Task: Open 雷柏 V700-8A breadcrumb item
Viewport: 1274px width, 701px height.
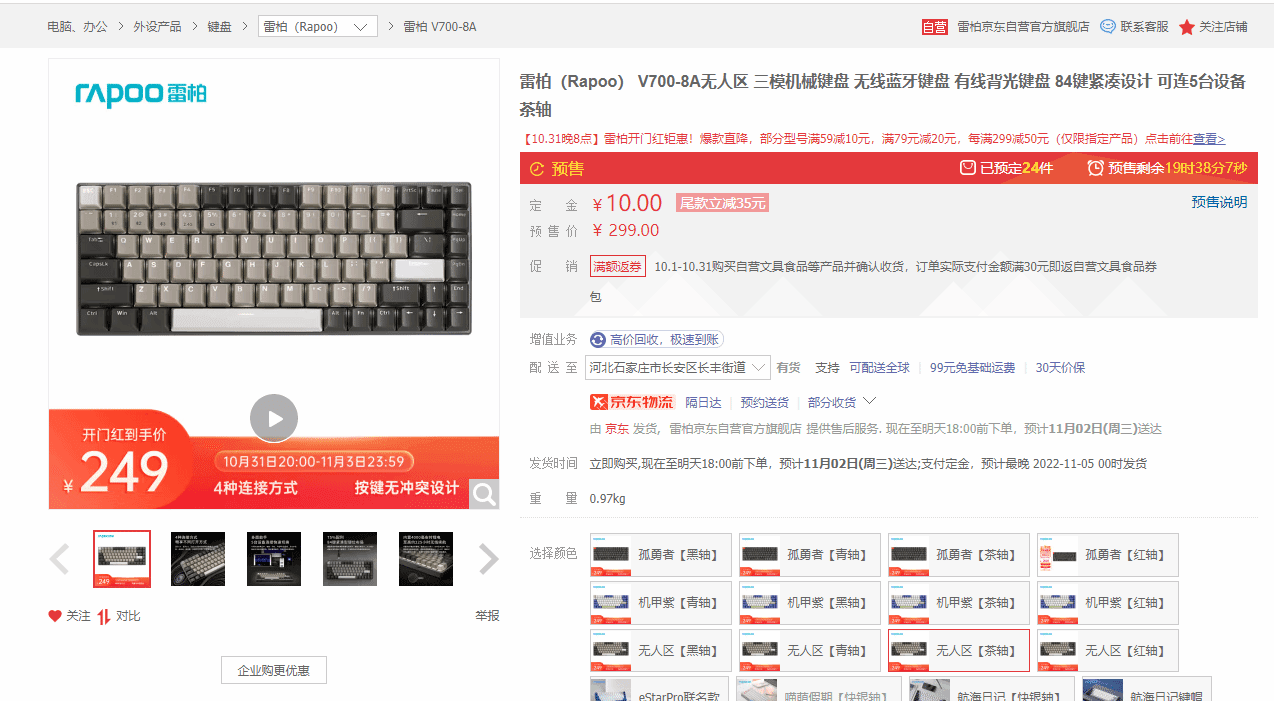Action: (x=440, y=27)
